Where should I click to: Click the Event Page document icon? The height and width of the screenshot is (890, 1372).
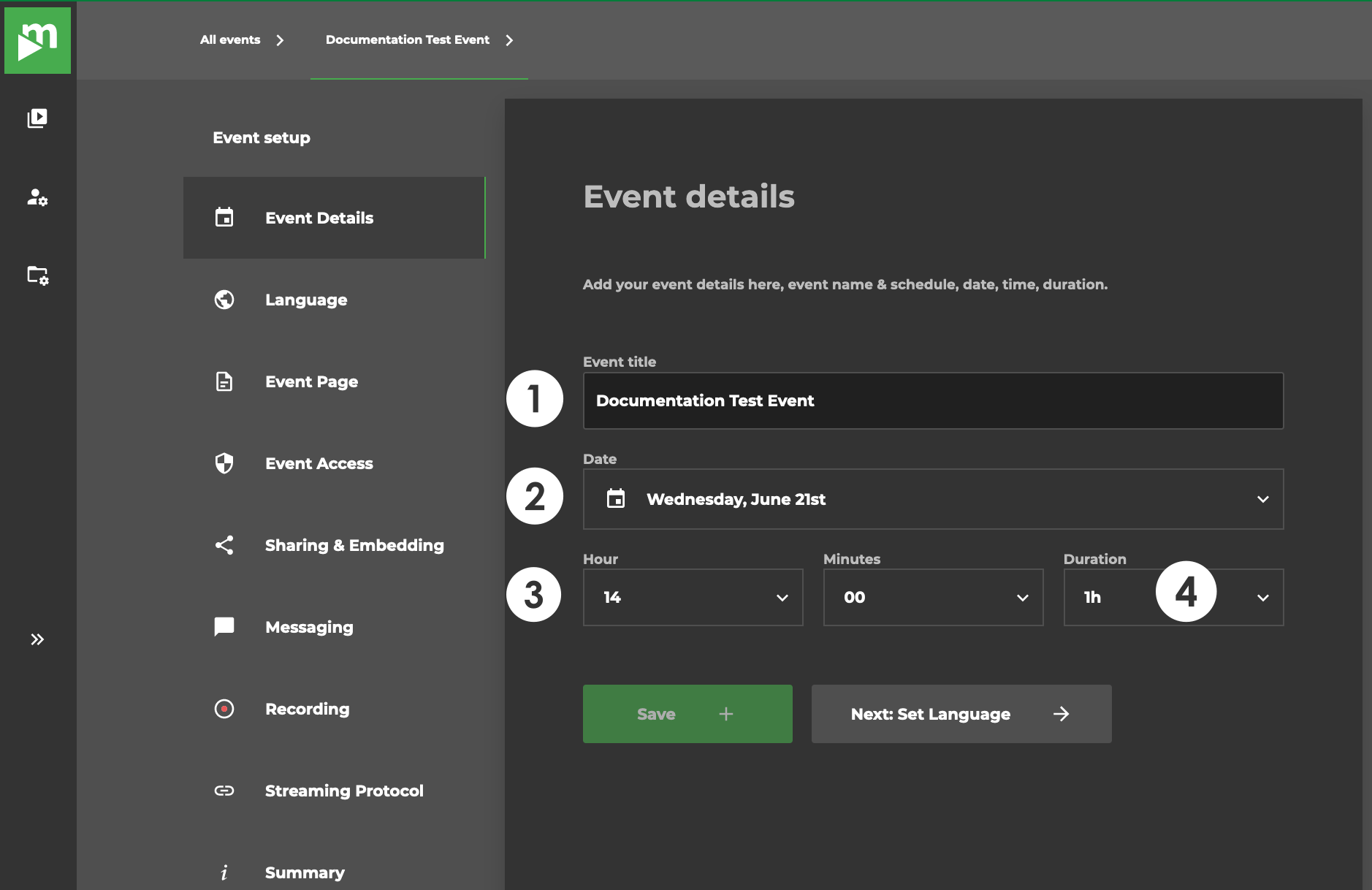click(x=224, y=381)
